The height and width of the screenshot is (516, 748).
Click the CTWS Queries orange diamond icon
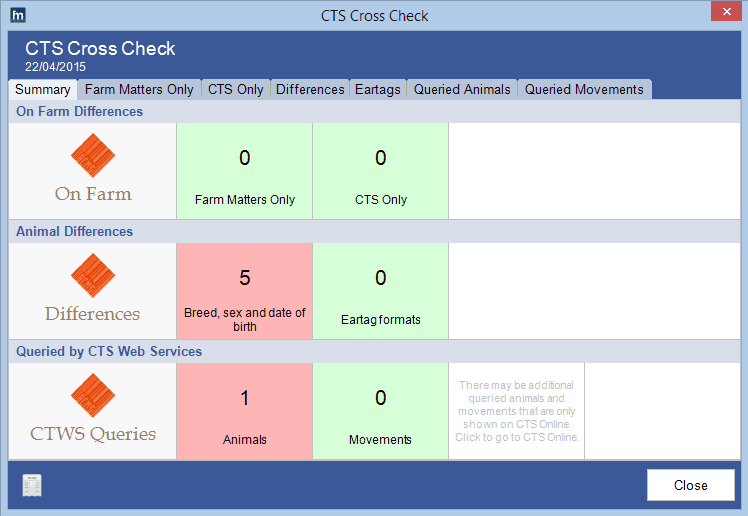(x=93, y=396)
